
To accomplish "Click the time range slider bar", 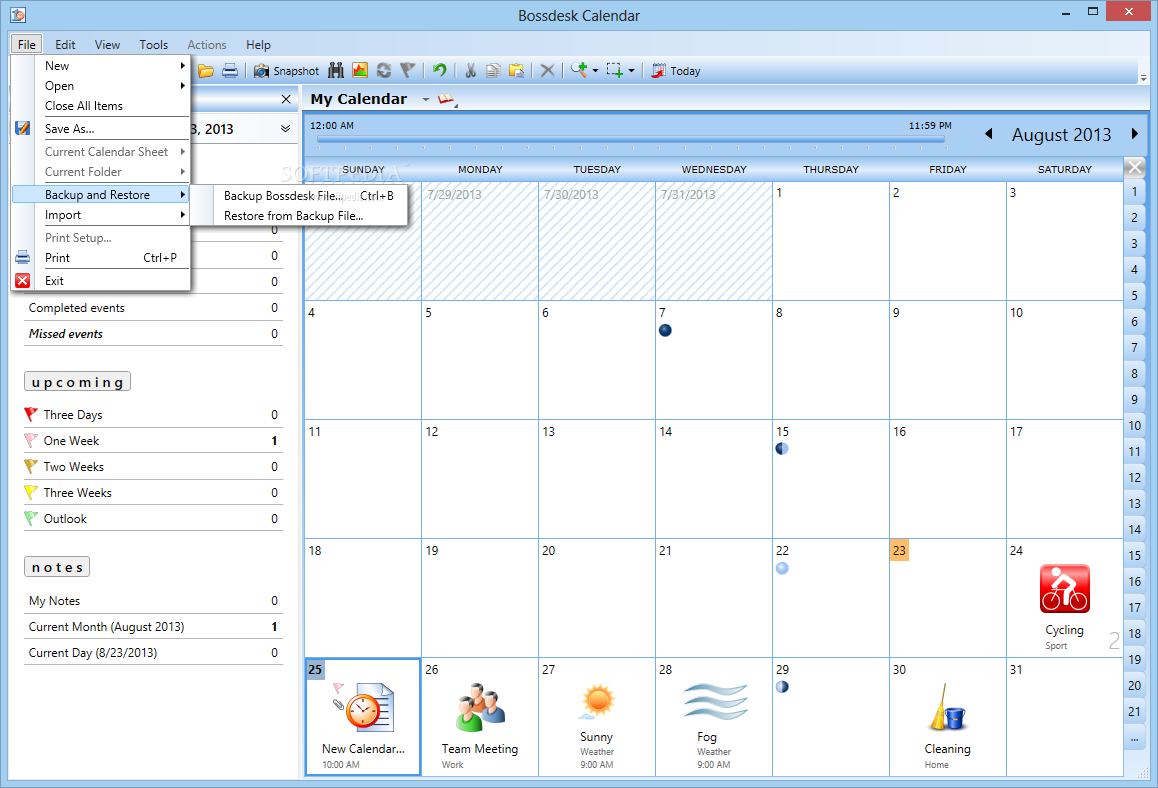I will point(631,138).
